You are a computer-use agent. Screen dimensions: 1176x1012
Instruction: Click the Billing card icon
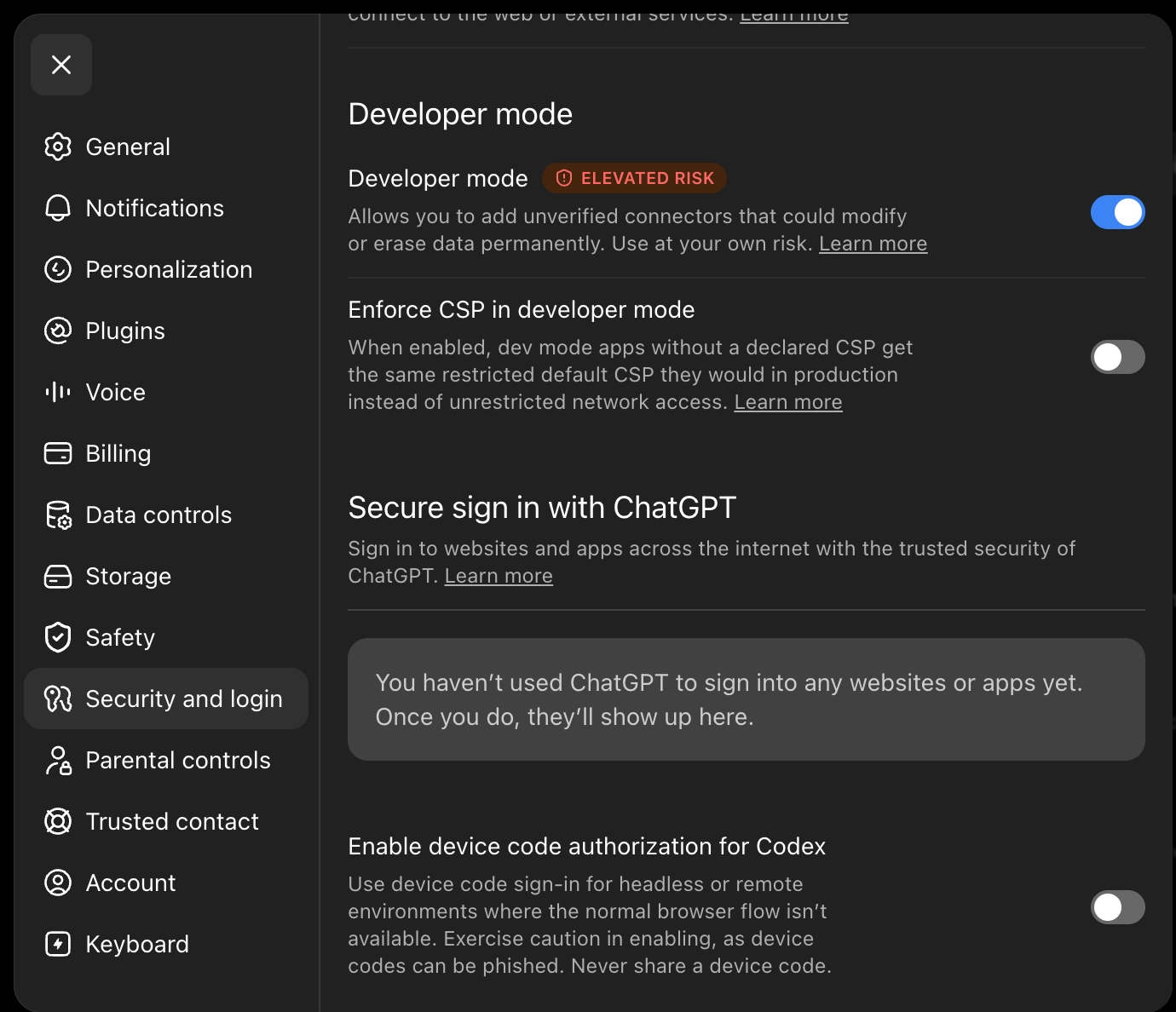58,453
